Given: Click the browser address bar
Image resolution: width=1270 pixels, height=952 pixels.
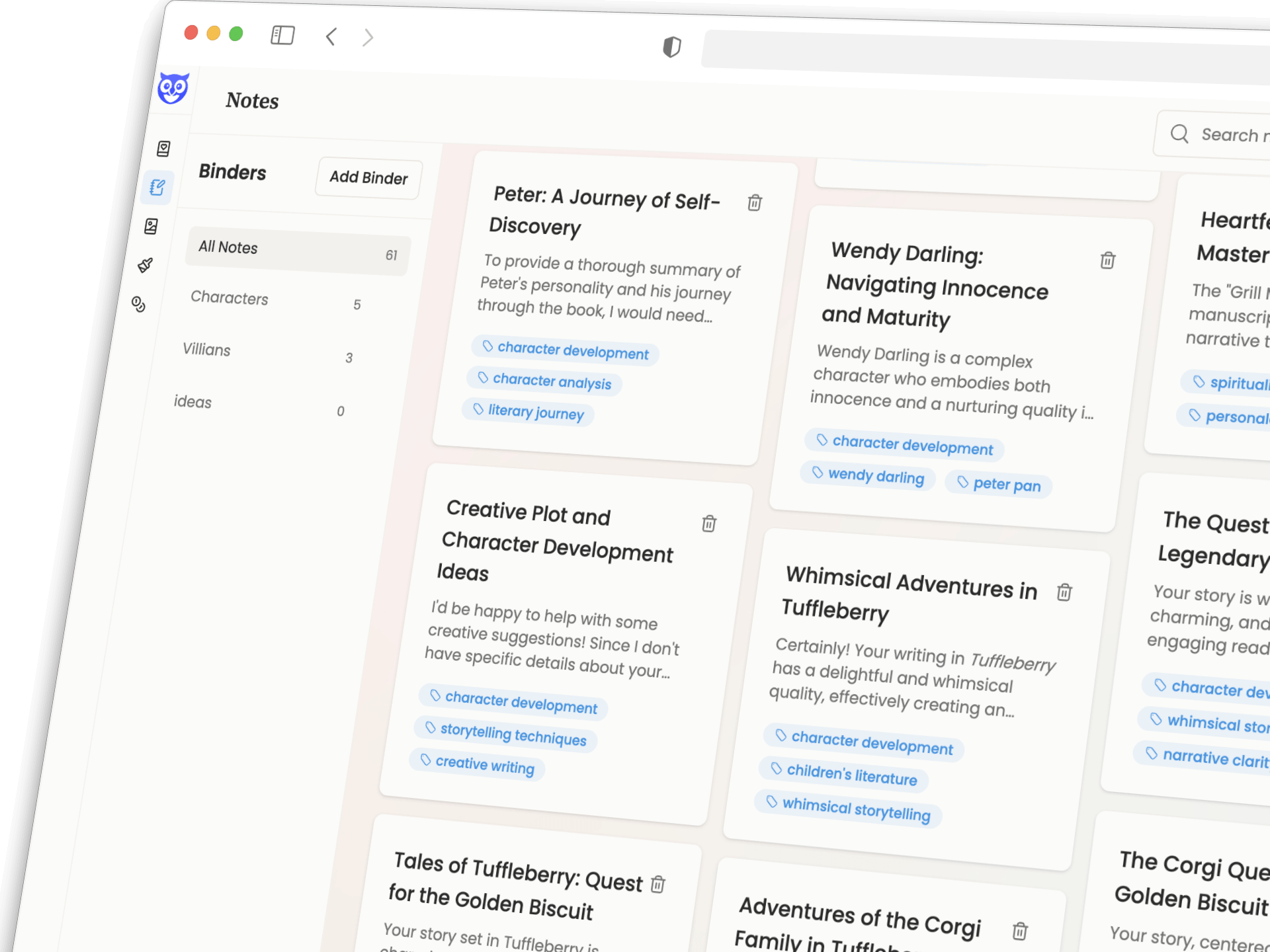Looking at the screenshot, I should tap(986, 56).
